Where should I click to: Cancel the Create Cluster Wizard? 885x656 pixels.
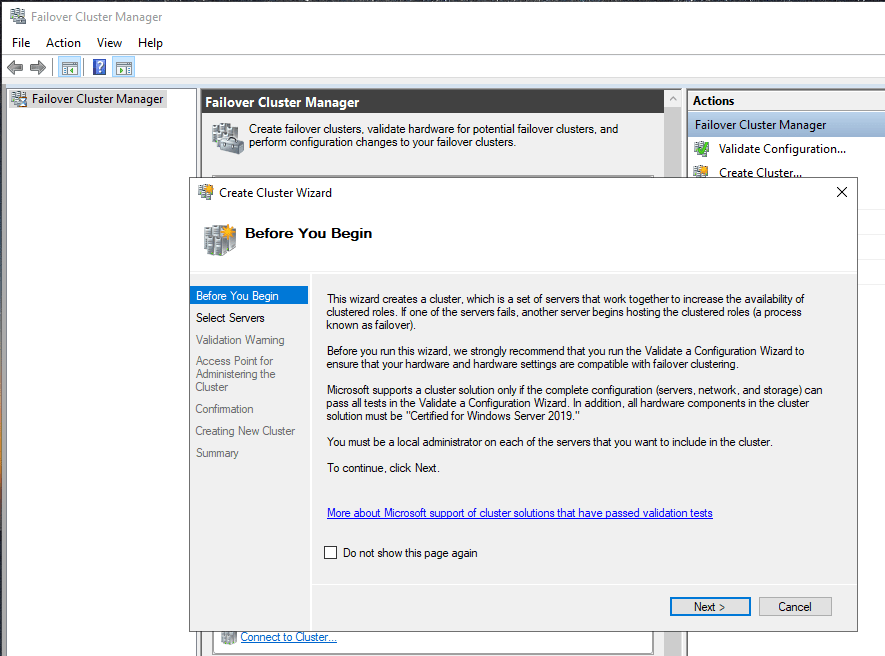795,607
